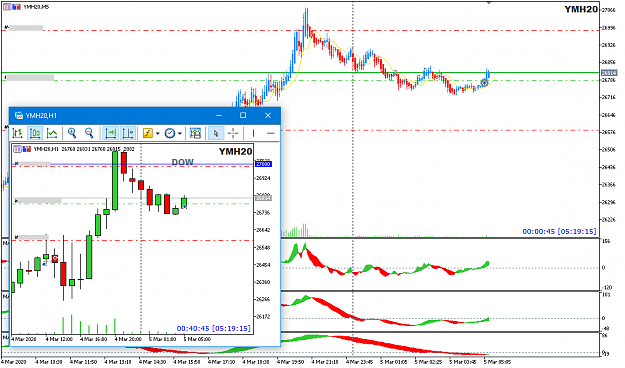This screenshot has width=625, height=368.
Task: Open the chart templates icon
Action: 195,133
